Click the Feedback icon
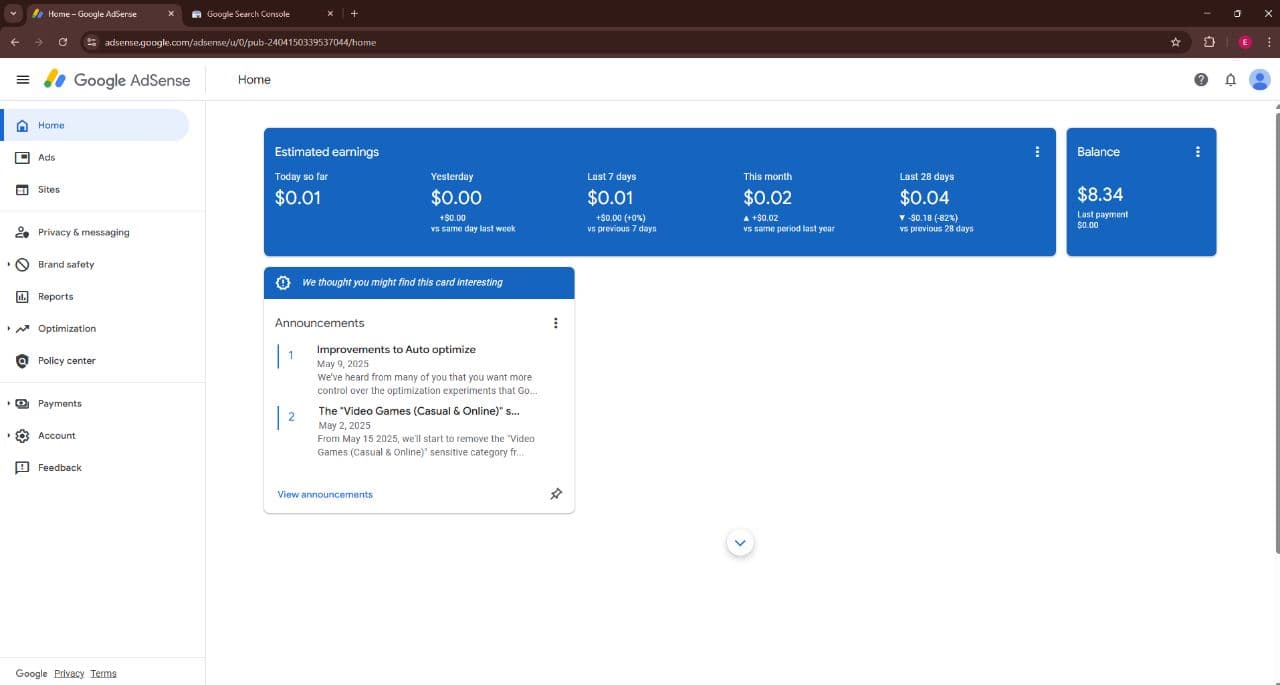 pyautogui.click(x=22, y=467)
